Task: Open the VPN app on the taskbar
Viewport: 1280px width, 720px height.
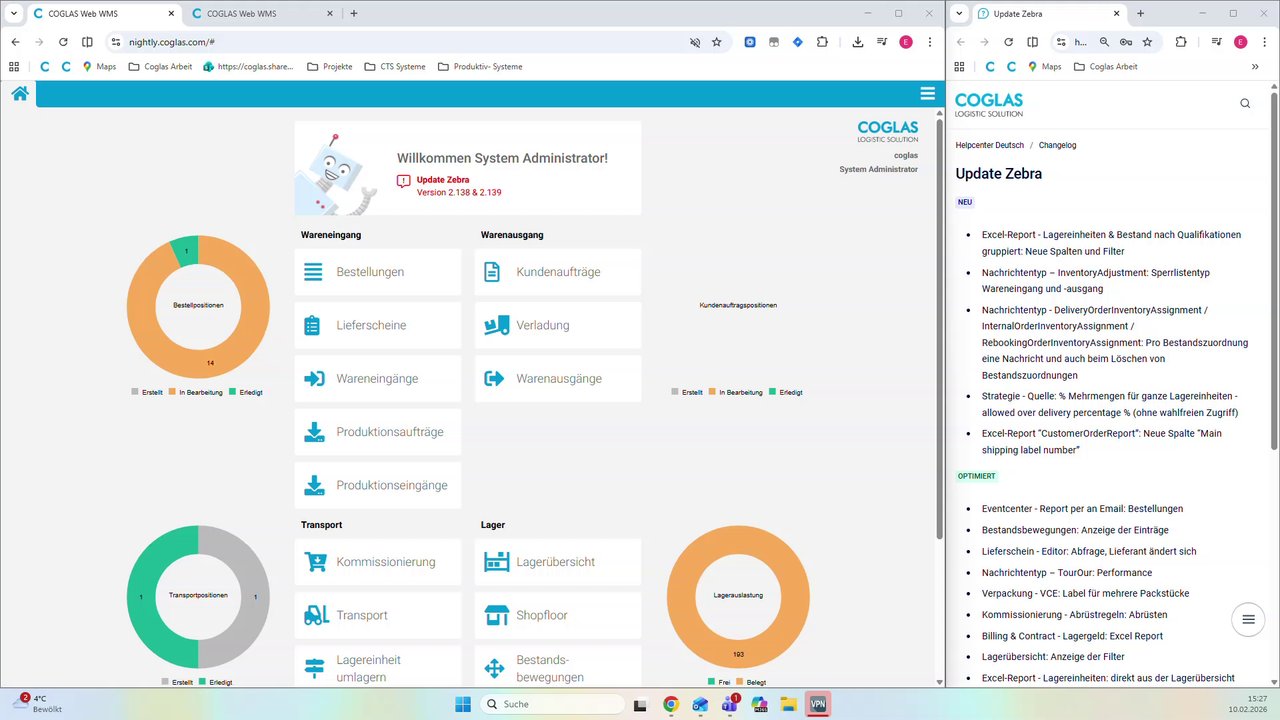Action: [x=818, y=704]
